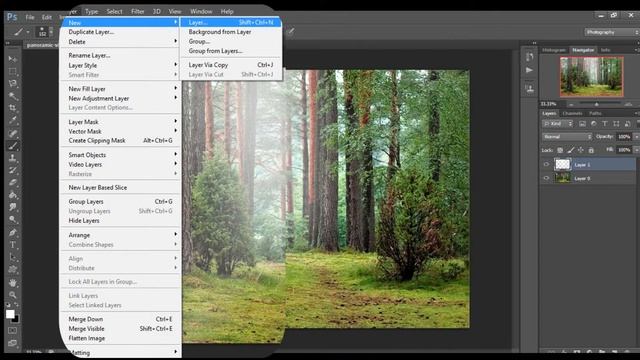The height and width of the screenshot is (360, 640).
Task: Click Create Clipping Mask
Action: click(x=120, y=140)
